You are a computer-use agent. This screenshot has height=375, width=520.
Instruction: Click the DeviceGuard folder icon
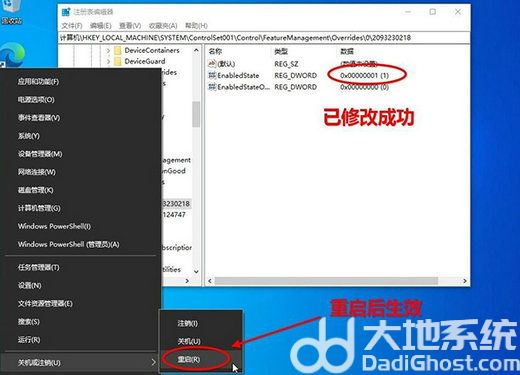pos(118,62)
